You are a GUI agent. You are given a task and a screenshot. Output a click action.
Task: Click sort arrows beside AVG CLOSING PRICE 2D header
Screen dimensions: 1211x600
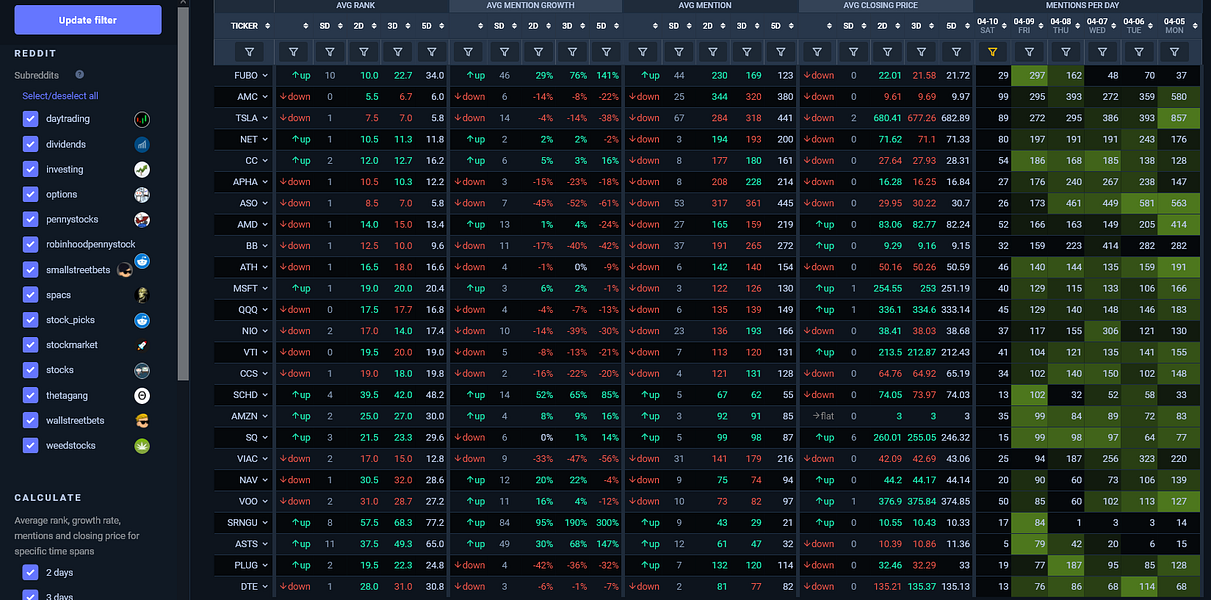point(898,25)
